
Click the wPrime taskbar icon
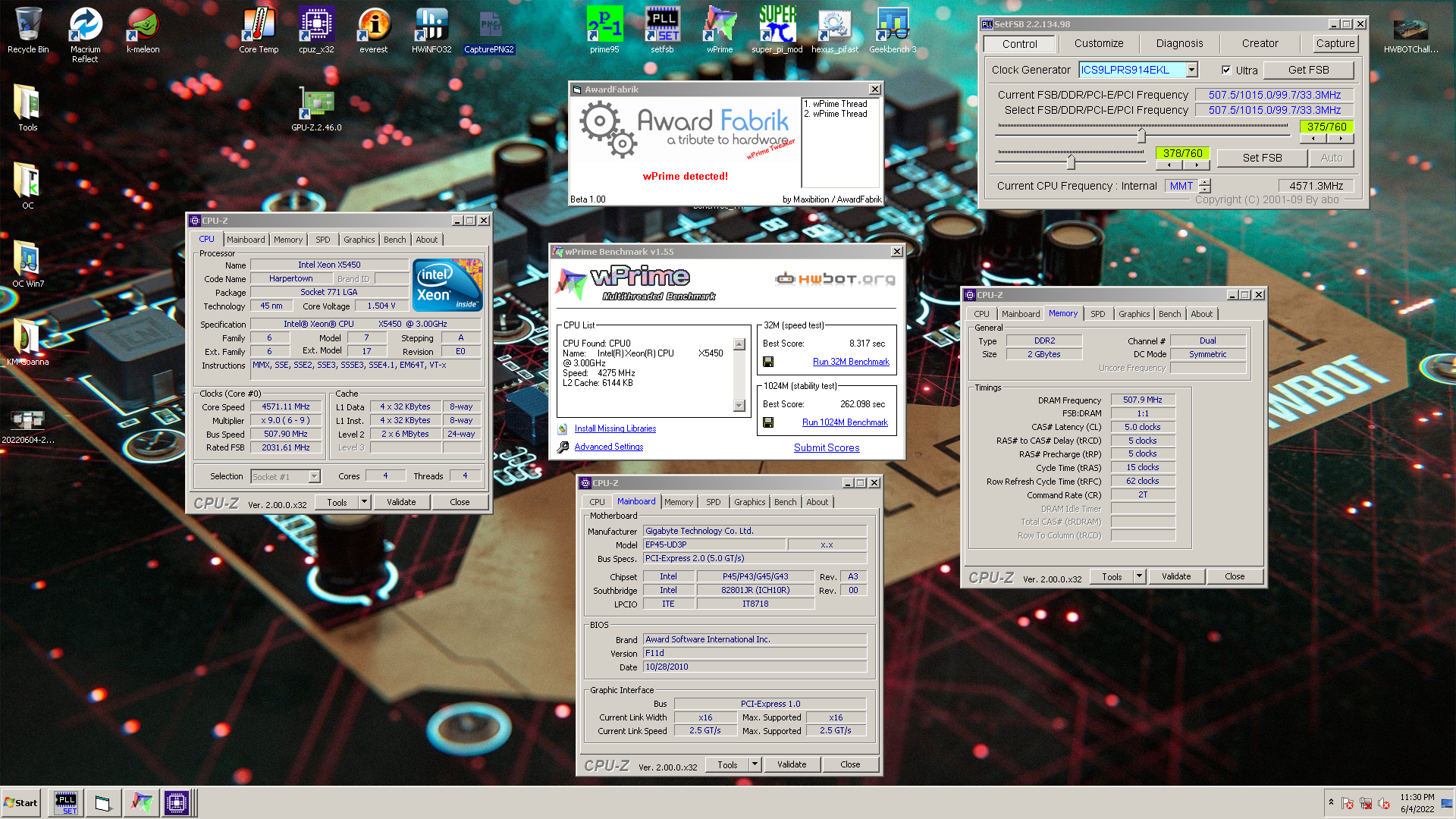(x=140, y=803)
